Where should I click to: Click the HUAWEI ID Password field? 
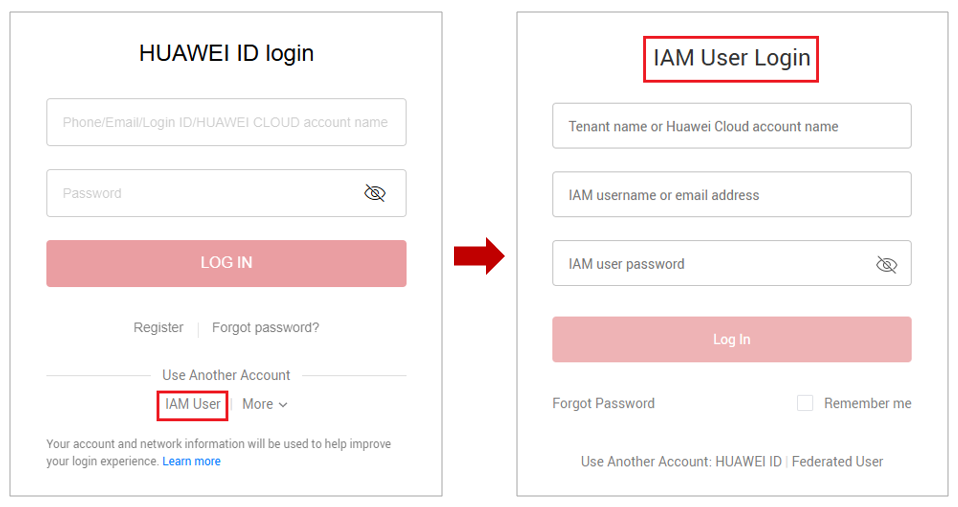click(x=200, y=193)
